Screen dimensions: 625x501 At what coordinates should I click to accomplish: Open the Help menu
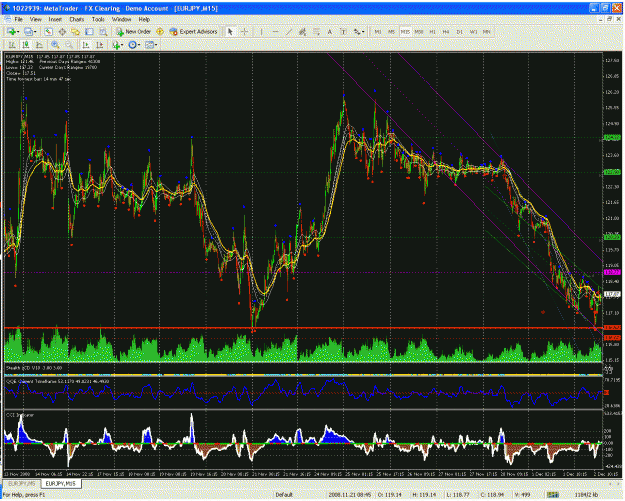(x=144, y=19)
